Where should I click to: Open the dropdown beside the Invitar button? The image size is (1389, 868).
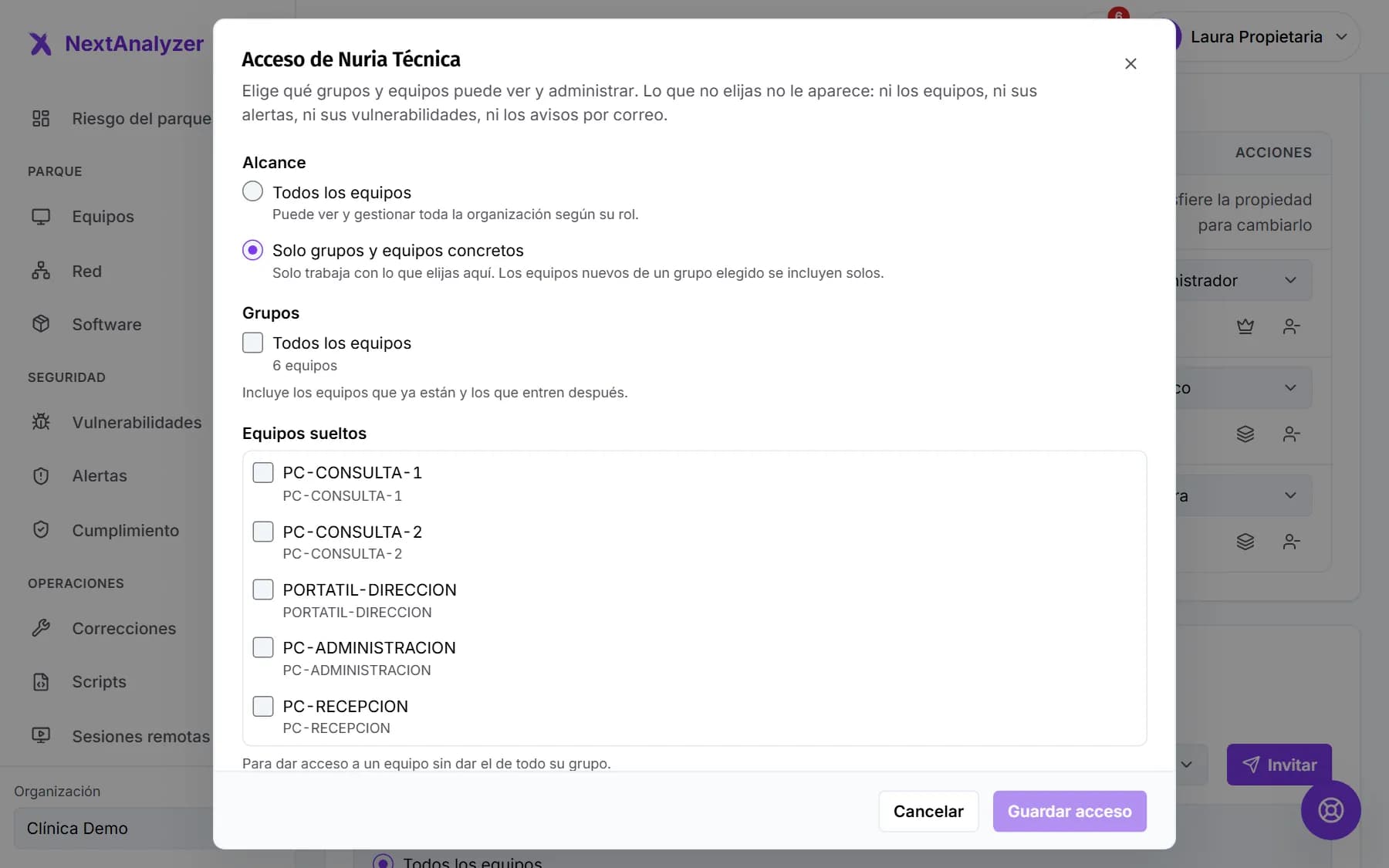(1191, 765)
